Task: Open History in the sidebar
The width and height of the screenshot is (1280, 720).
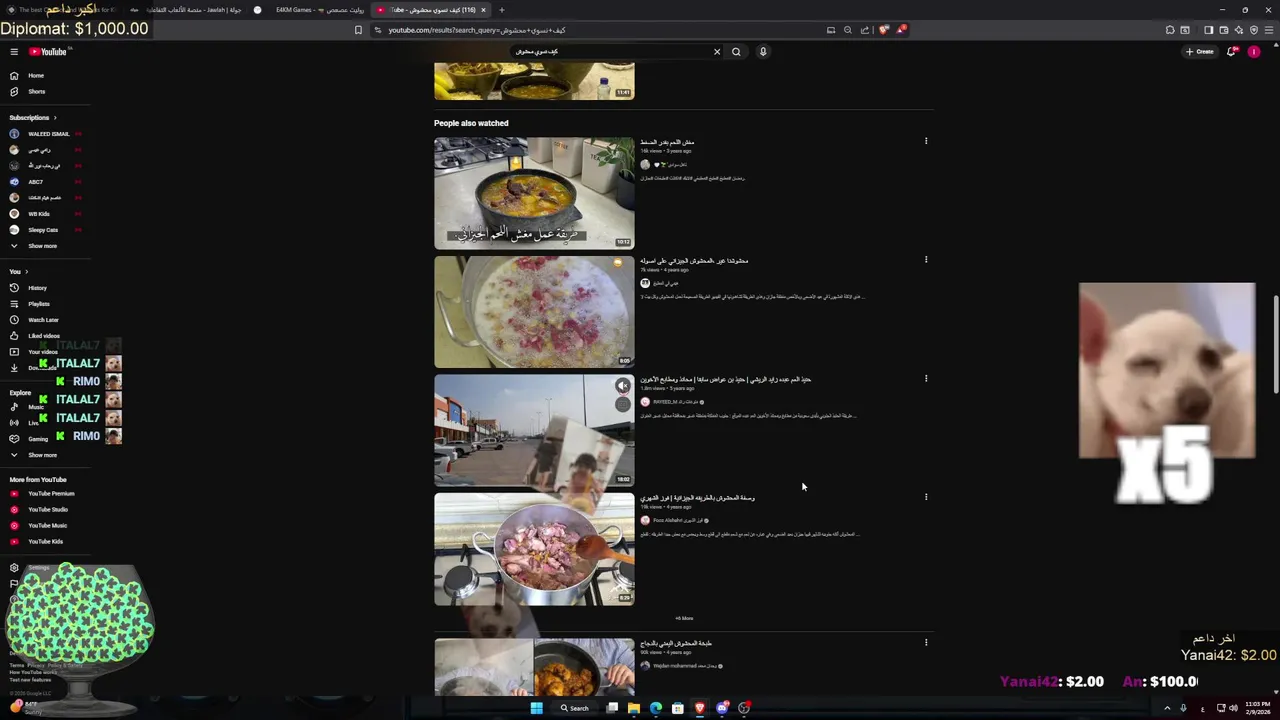Action: point(37,288)
